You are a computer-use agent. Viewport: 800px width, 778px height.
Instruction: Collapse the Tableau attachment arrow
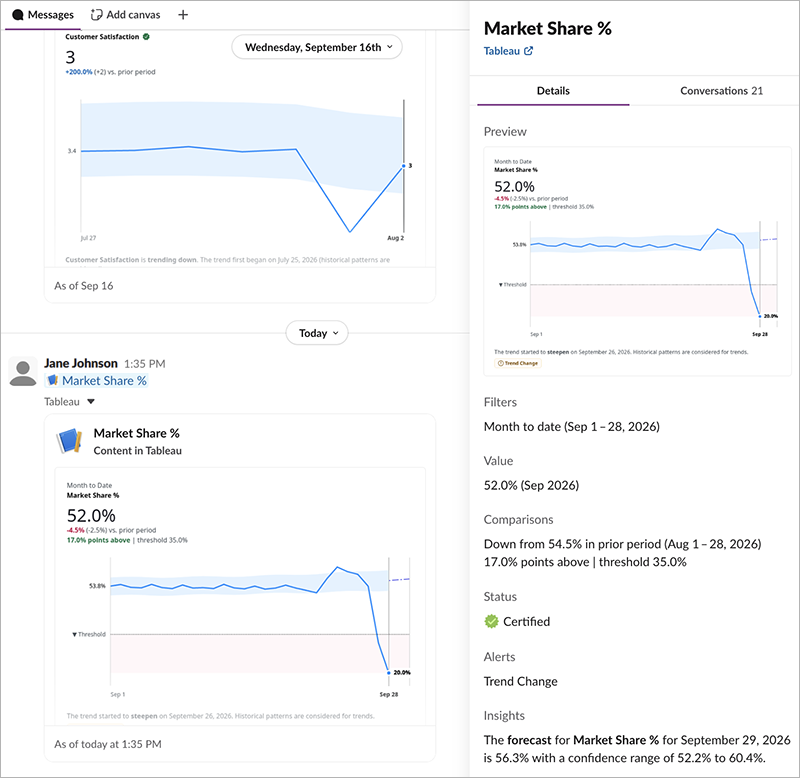click(x=91, y=401)
